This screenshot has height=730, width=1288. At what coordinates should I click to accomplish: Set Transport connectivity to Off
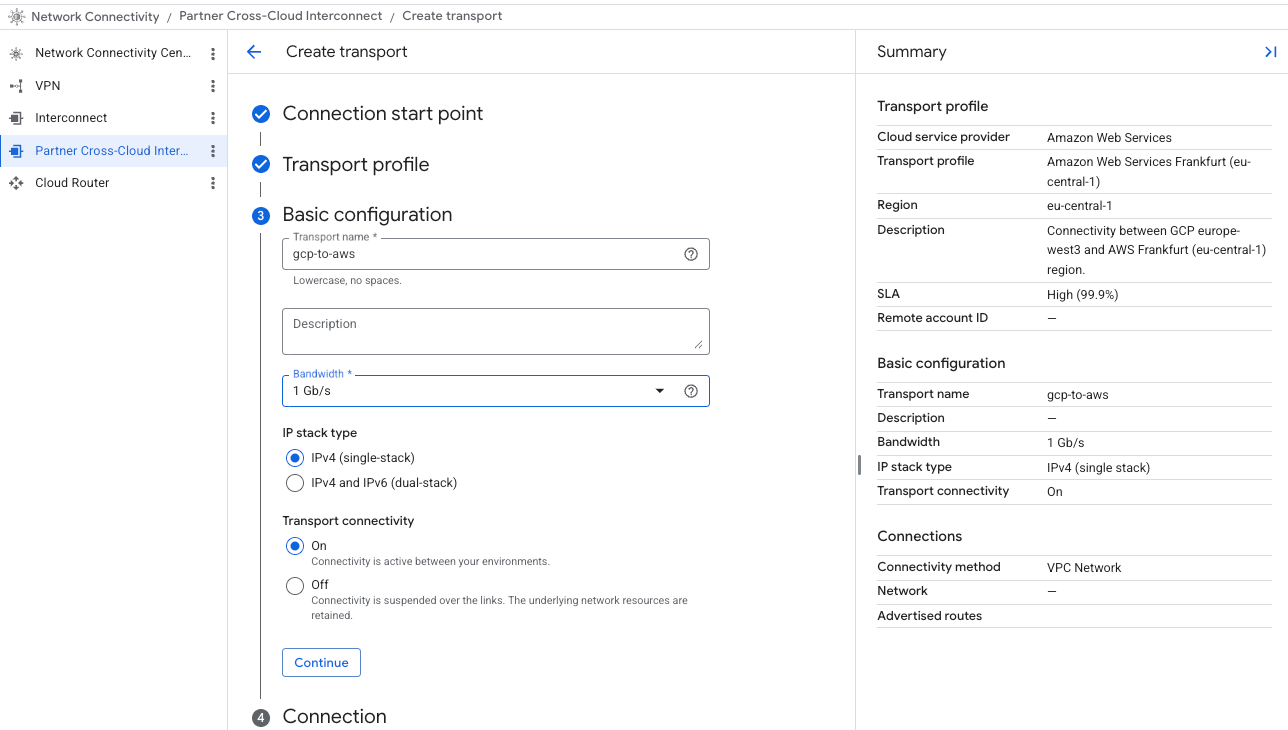click(x=295, y=586)
